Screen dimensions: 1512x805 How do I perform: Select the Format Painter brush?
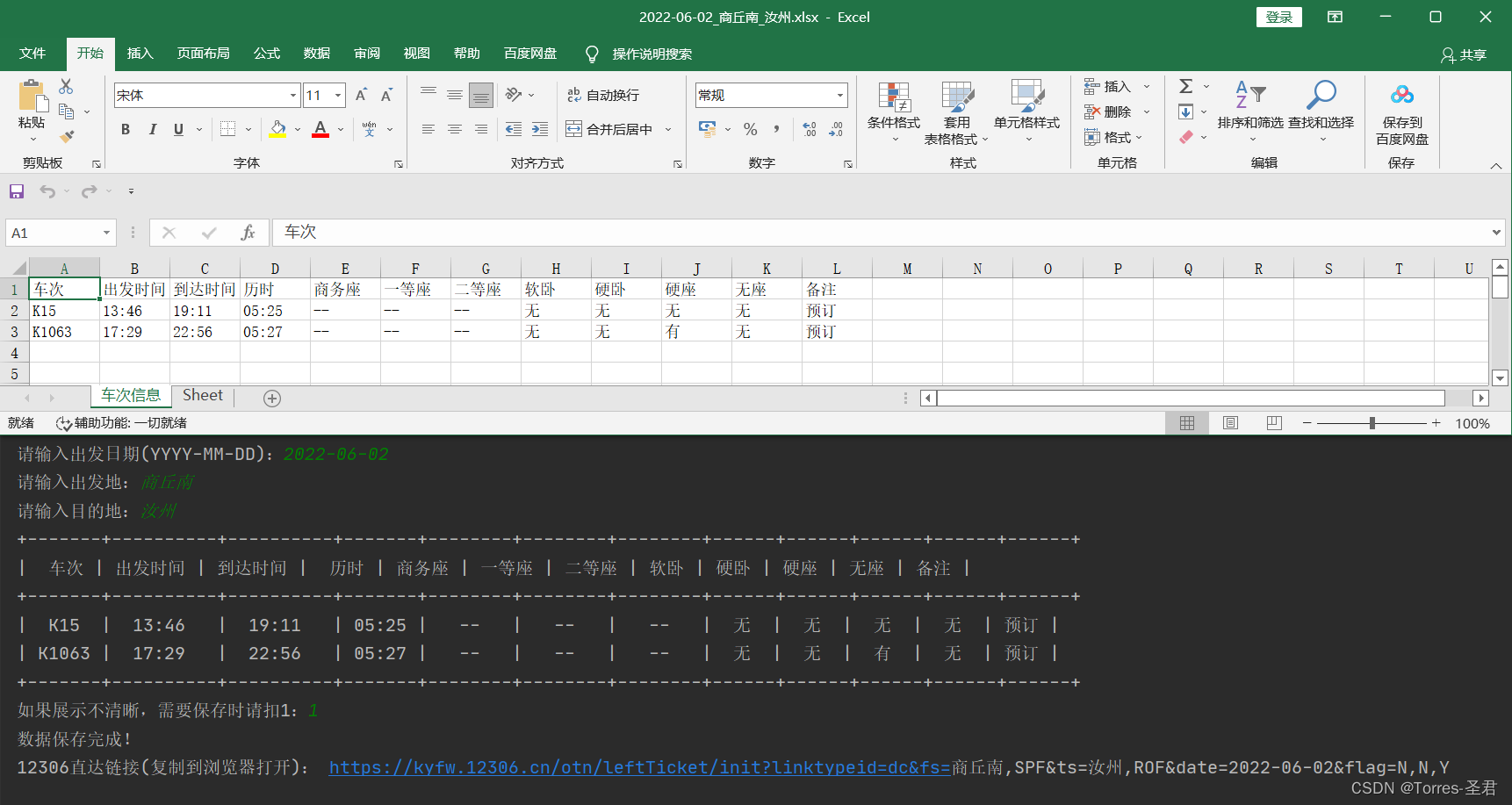click(66, 137)
